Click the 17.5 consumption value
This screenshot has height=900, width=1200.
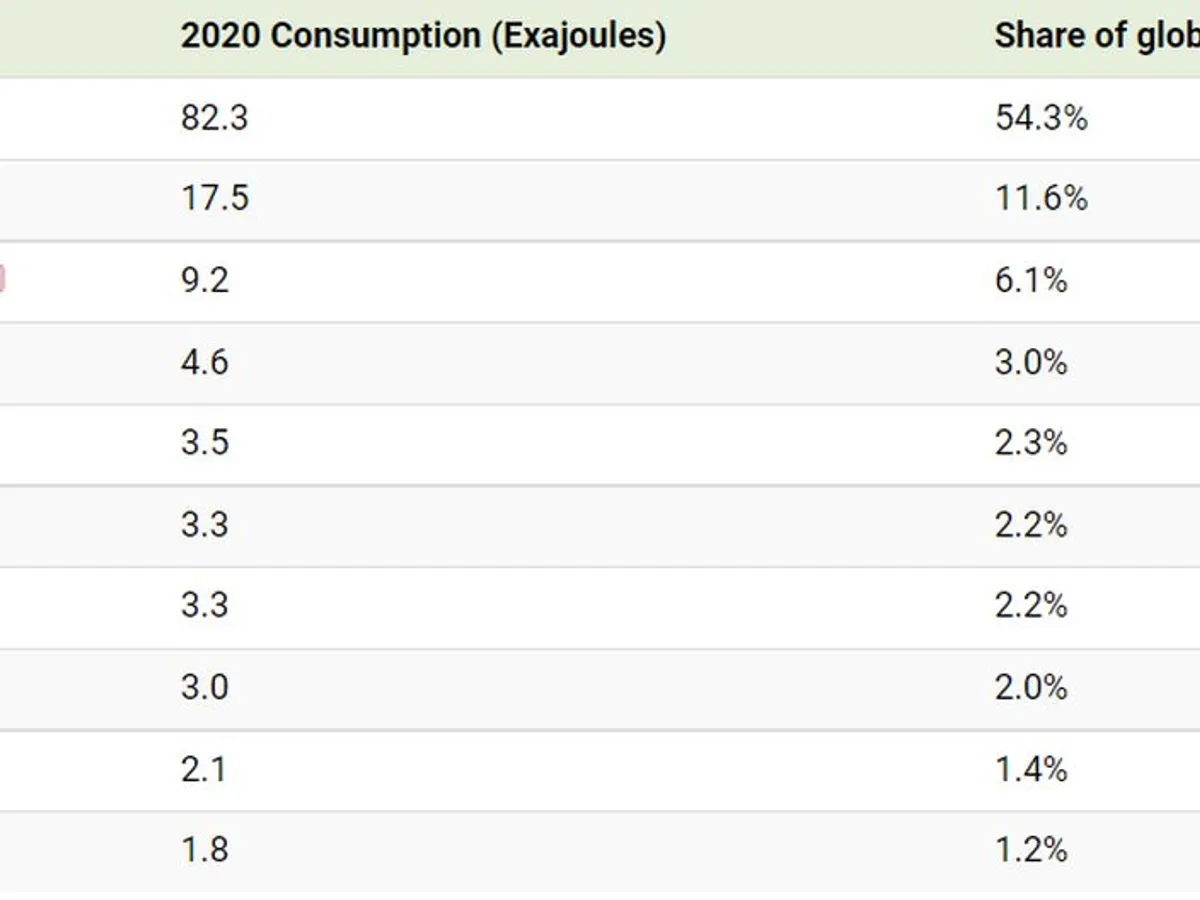click(214, 198)
